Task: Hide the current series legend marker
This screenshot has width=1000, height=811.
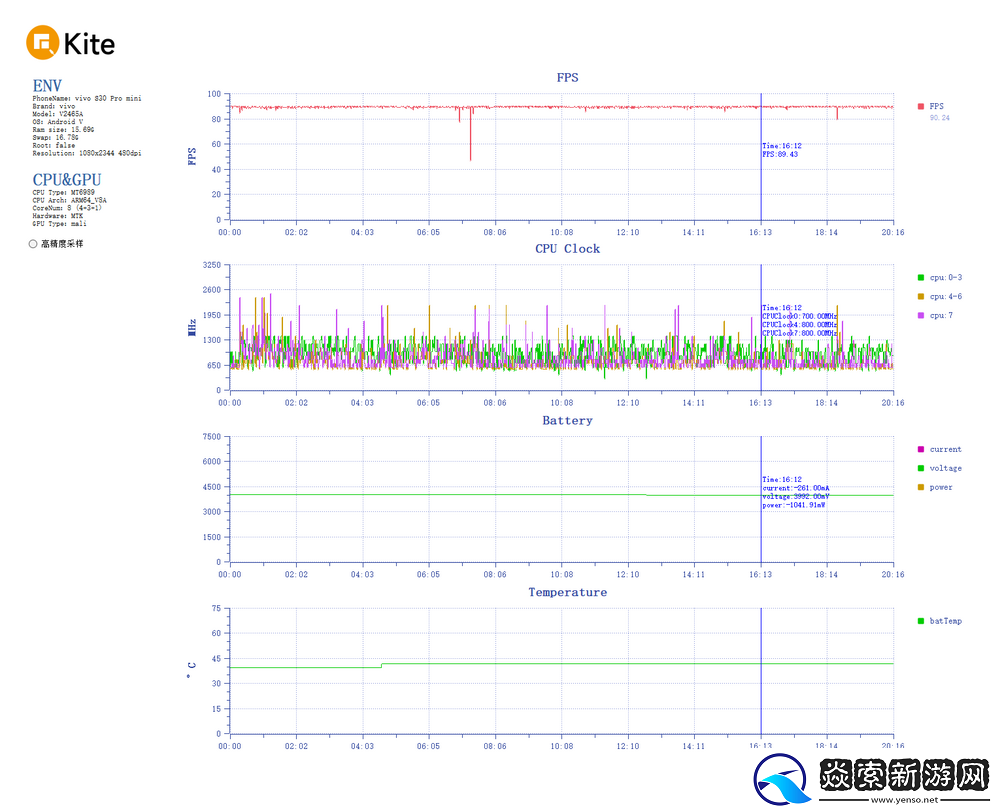Action: (x=921, y=449)
